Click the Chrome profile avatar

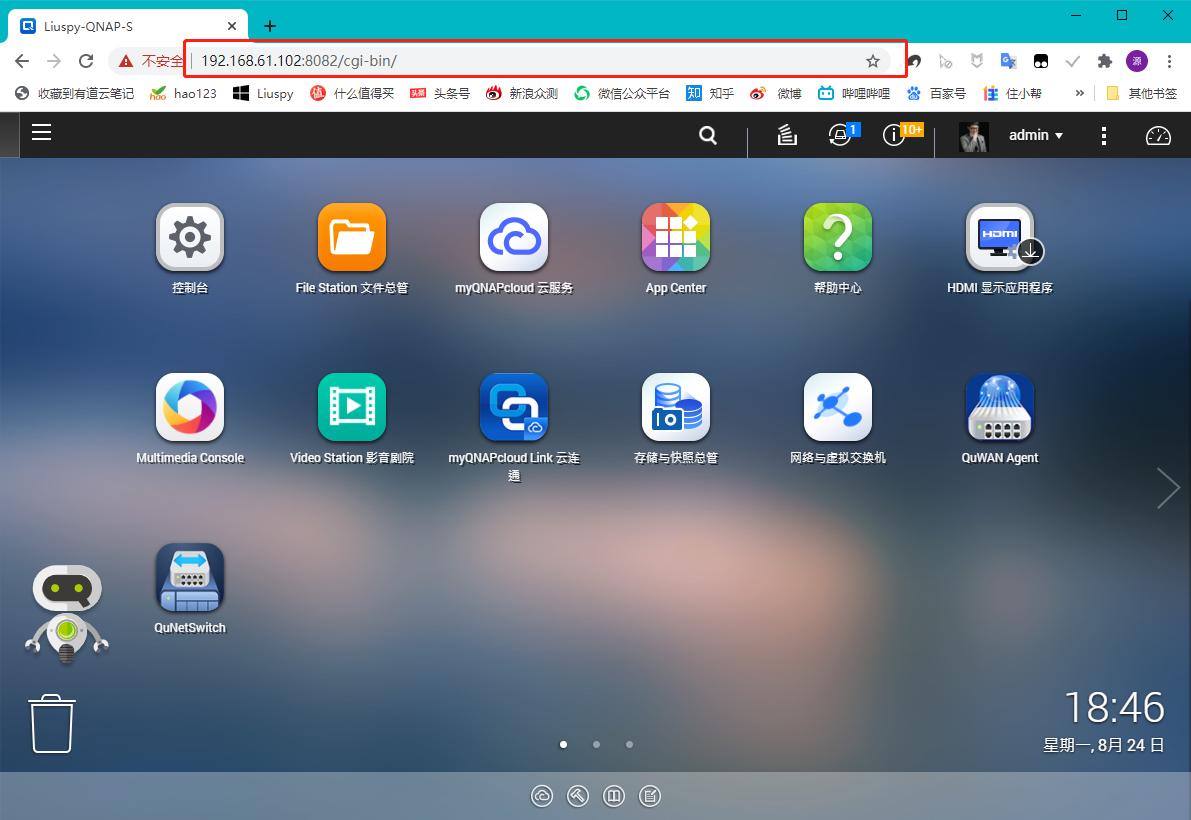click(x=1137, y=62)
